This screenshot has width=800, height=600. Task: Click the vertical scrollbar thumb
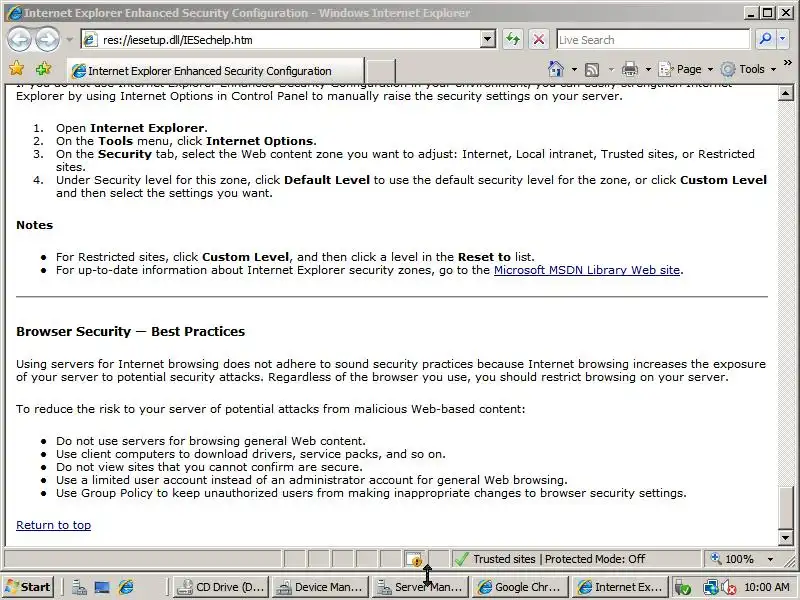point(785,508)
